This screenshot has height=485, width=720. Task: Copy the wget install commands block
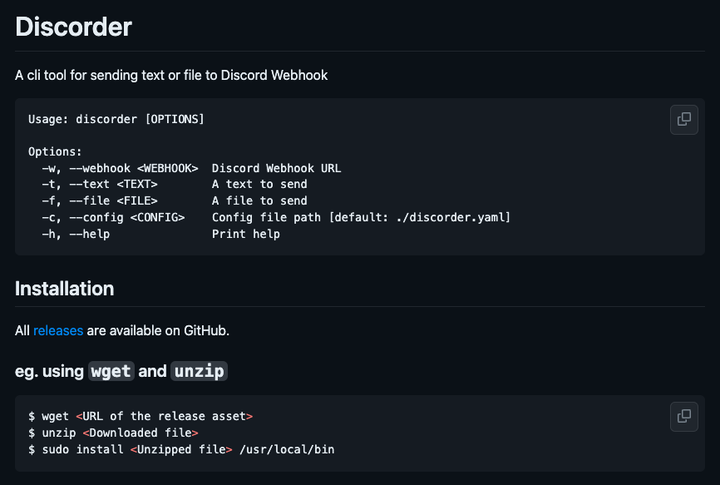pos(684,416)
